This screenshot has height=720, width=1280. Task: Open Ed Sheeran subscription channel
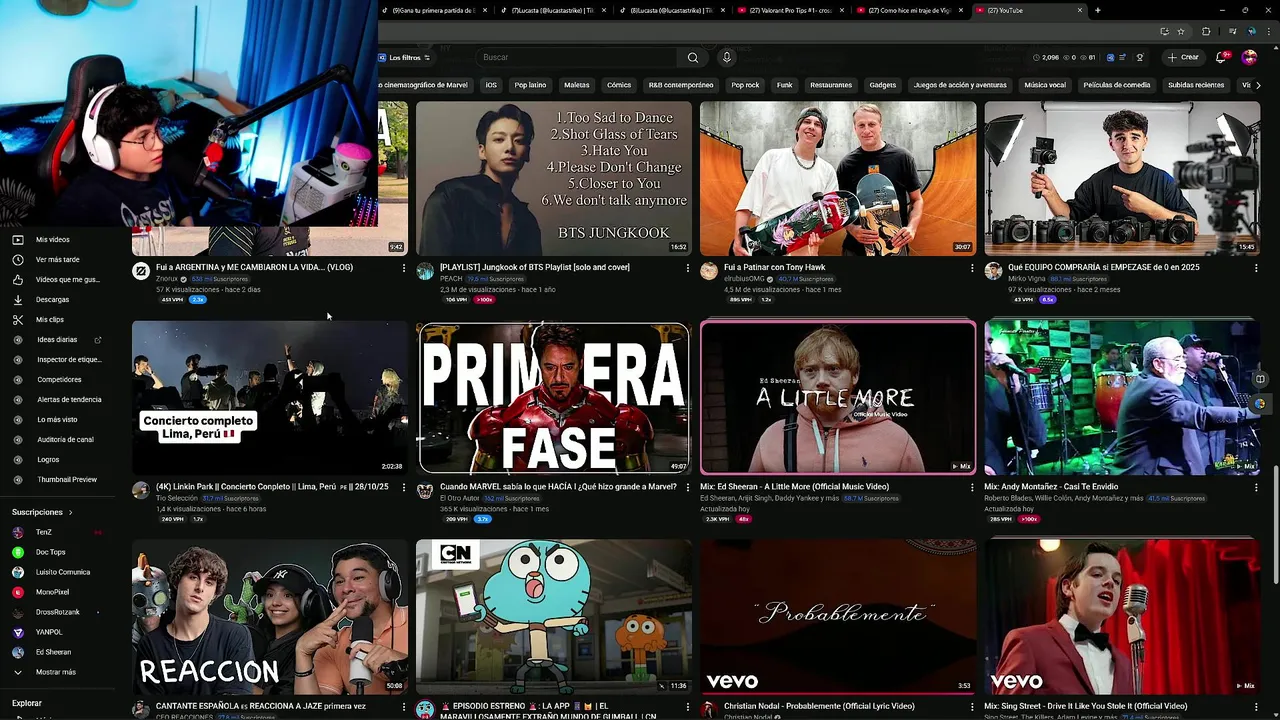(53, 652)
